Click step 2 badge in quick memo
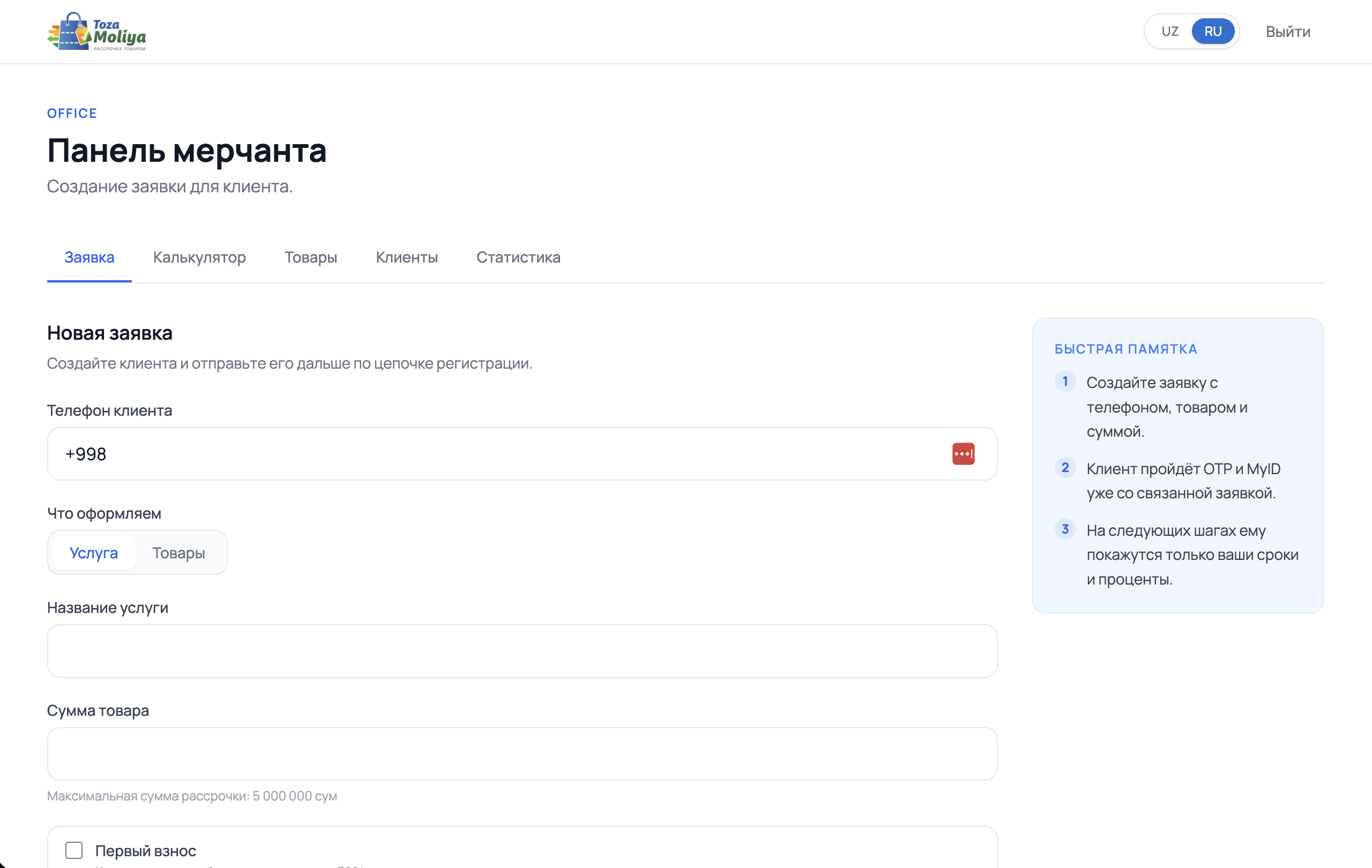Screen dimensions: 1372x868 [x=1065, y=468]
